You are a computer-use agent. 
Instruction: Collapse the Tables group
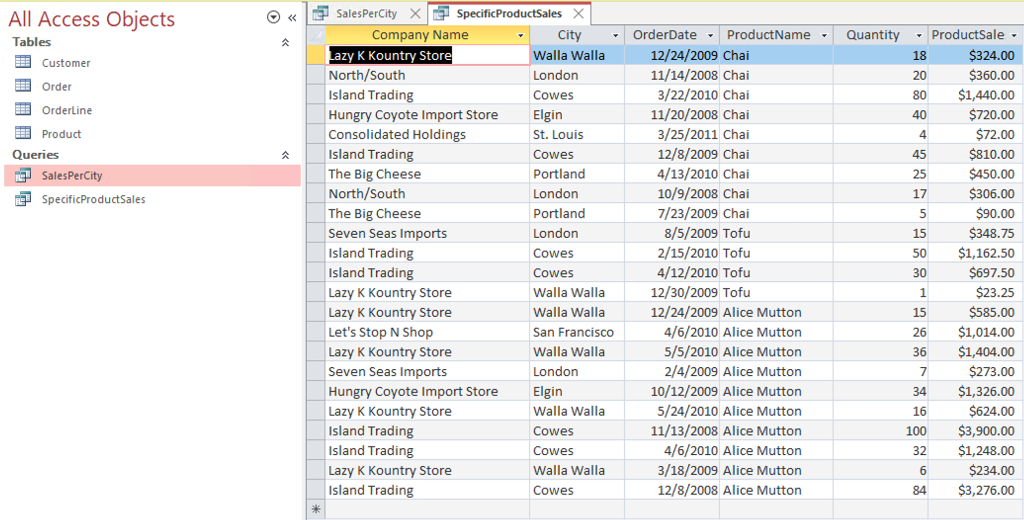point(285,42)
